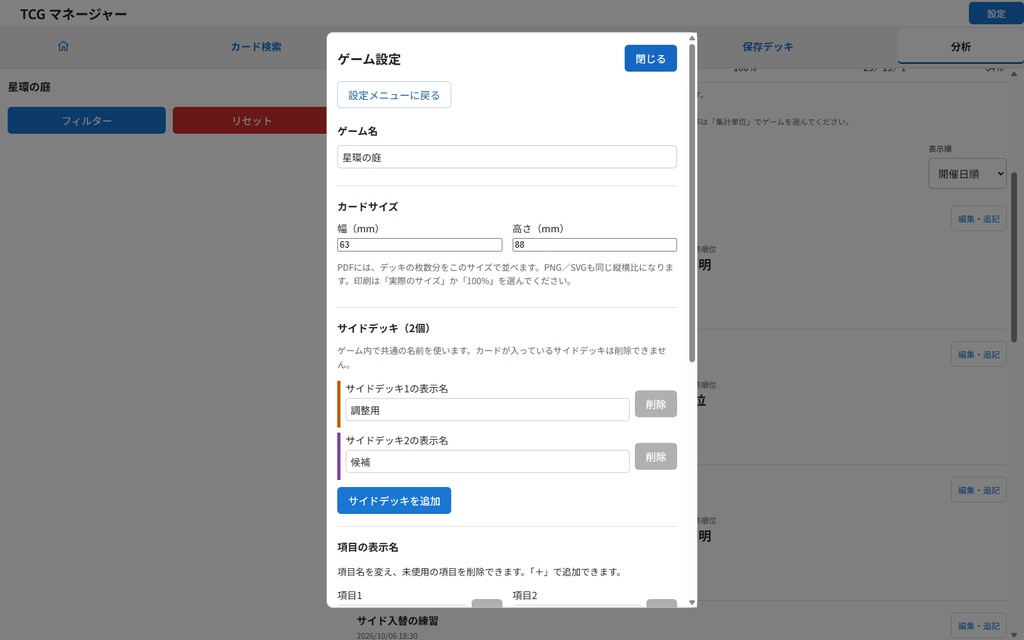This screenshot has width=1024, height=640.
Task: Edit サイドデッキ1の表示名 field
Action: click(x=487, y=410)
